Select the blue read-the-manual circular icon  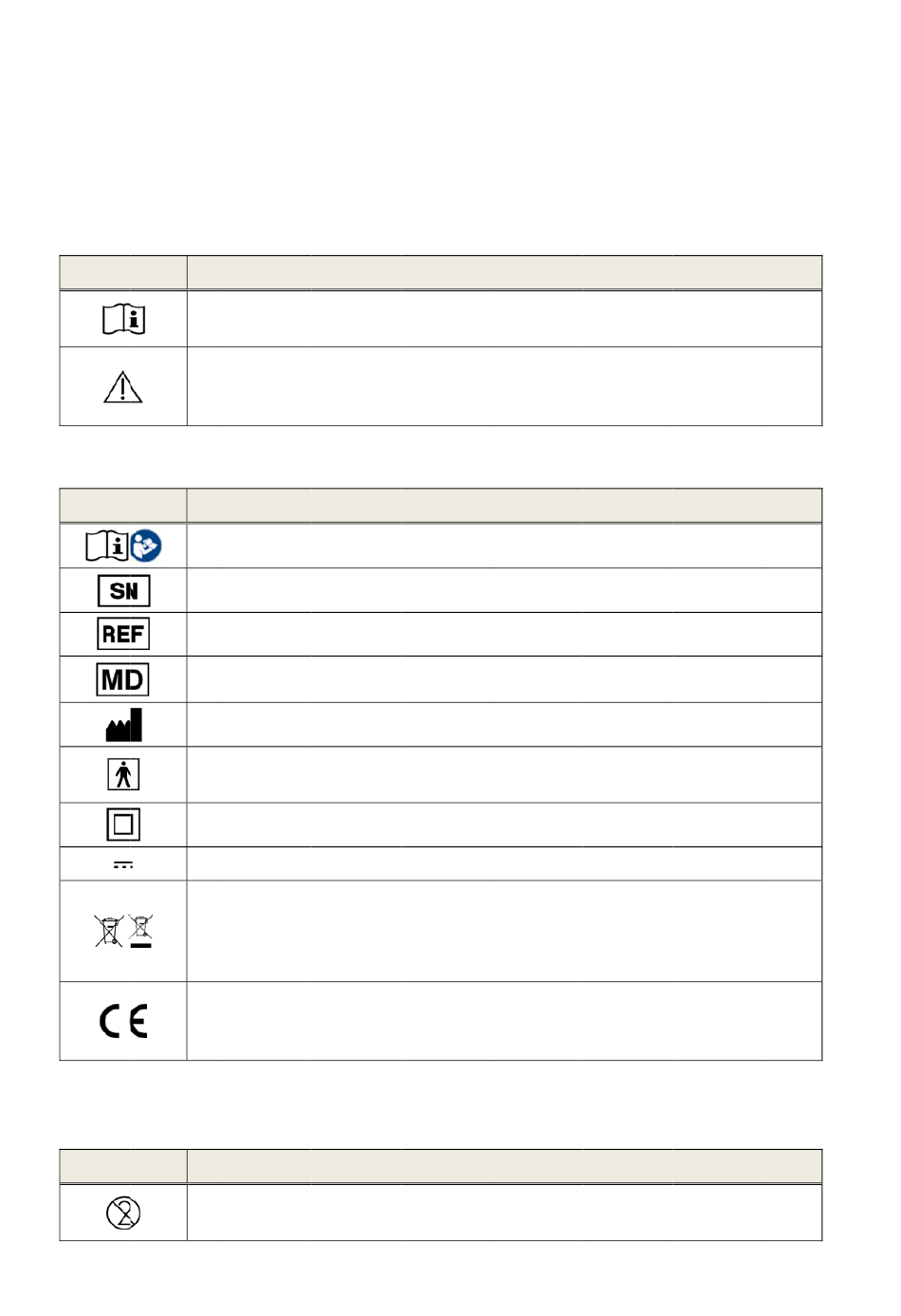(x=146, y=546)
